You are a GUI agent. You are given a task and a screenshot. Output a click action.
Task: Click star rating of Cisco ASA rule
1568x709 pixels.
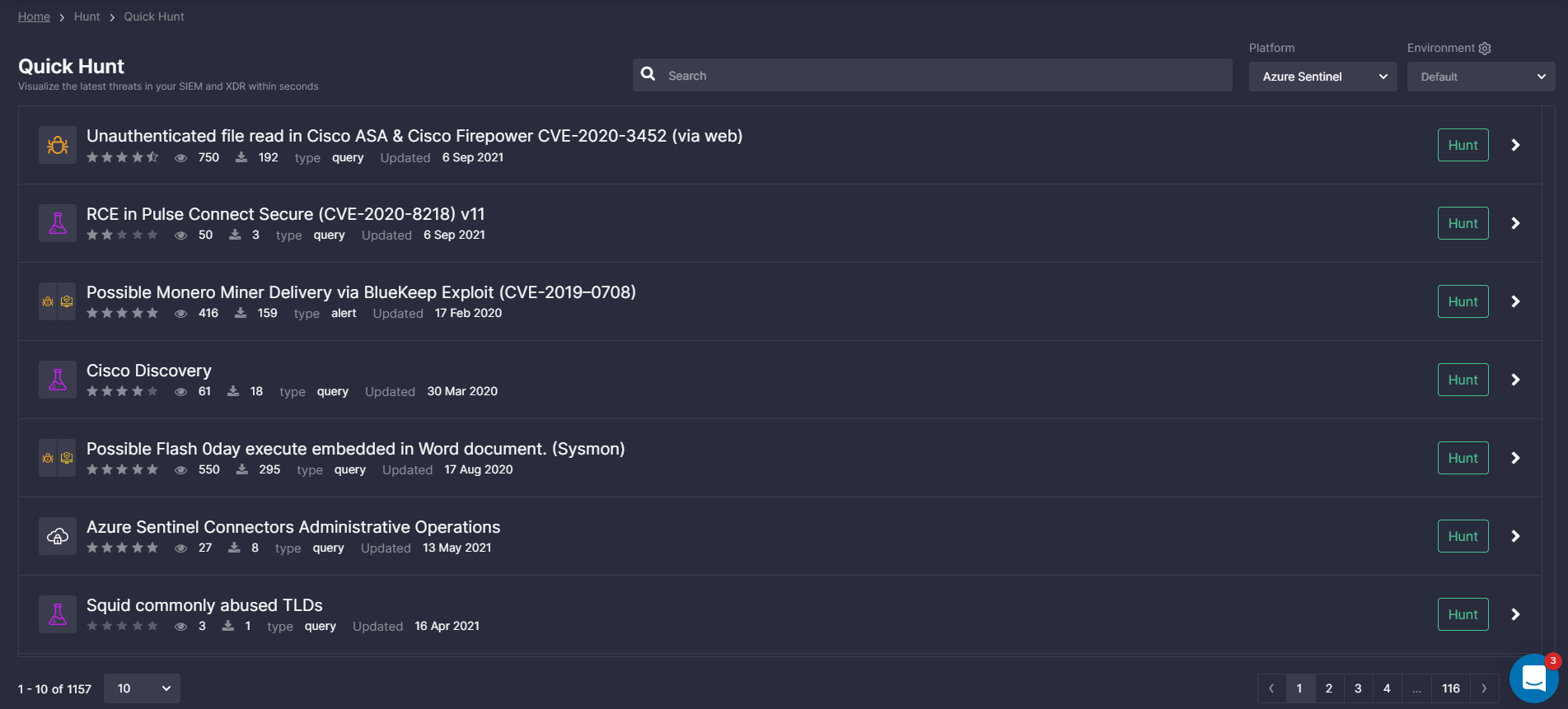coord(122,157)
